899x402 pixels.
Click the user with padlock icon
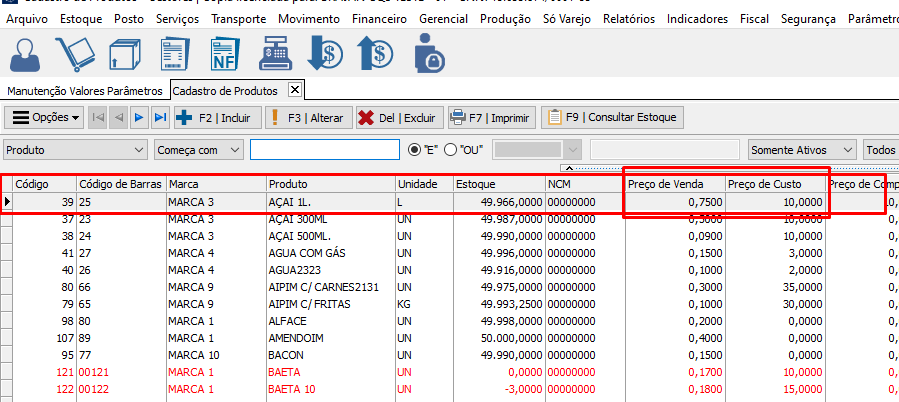[431, 53]
